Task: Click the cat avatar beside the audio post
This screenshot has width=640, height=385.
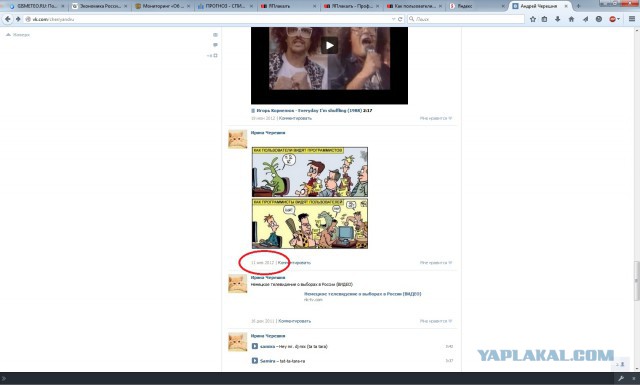Action: [x=238, y=342]
